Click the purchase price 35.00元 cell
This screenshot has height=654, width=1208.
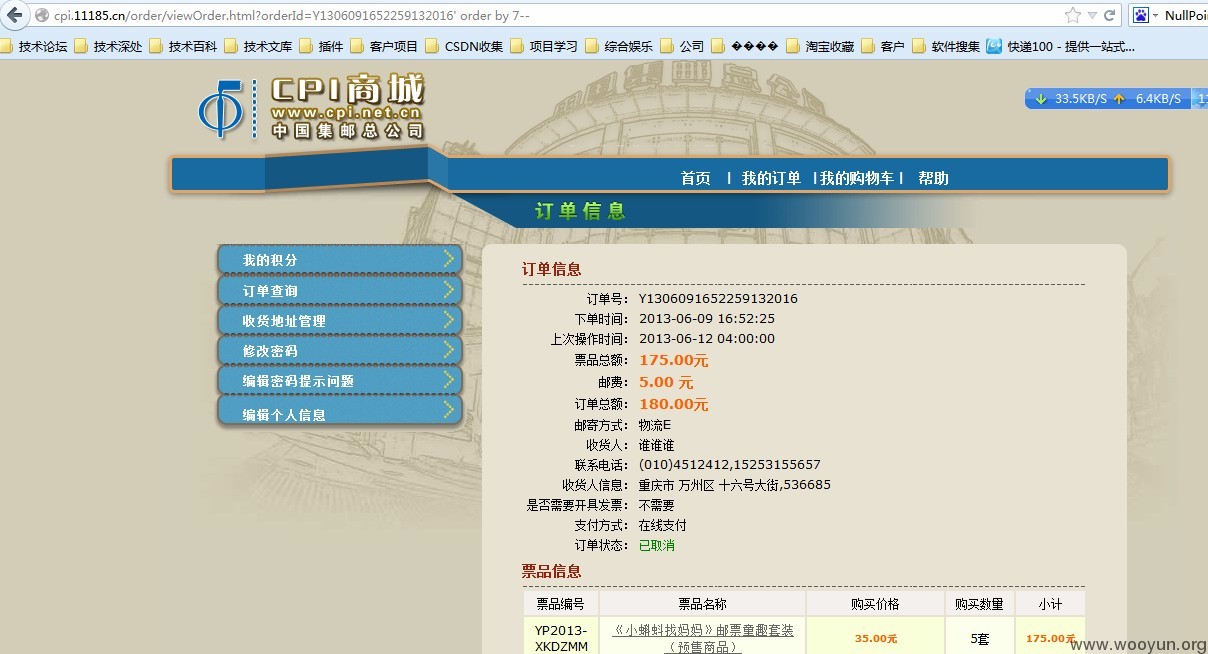[875, 638]
